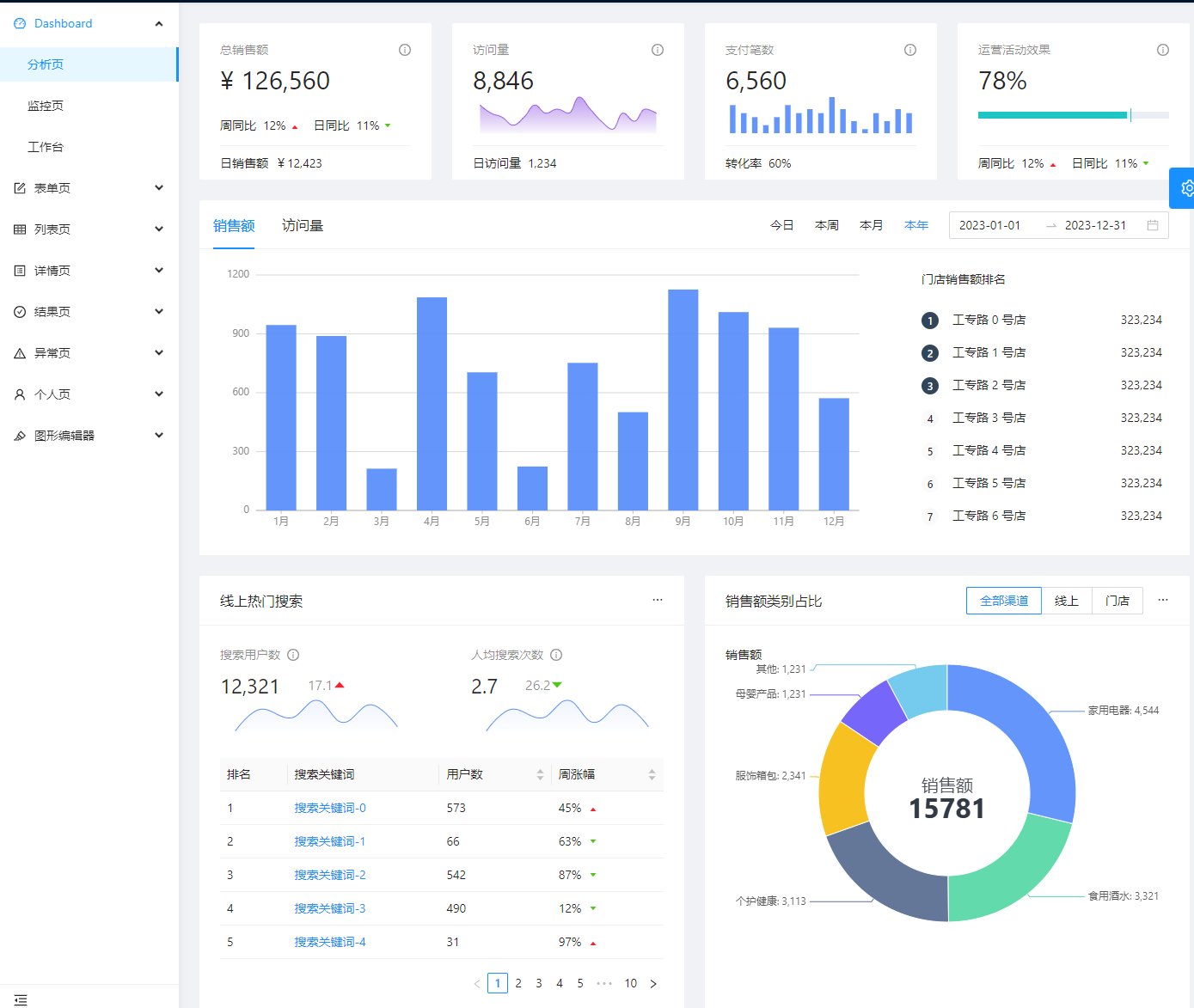Click the 9月 bar in chart
Screen dimensions: 1194x1008
click(683, 400)
